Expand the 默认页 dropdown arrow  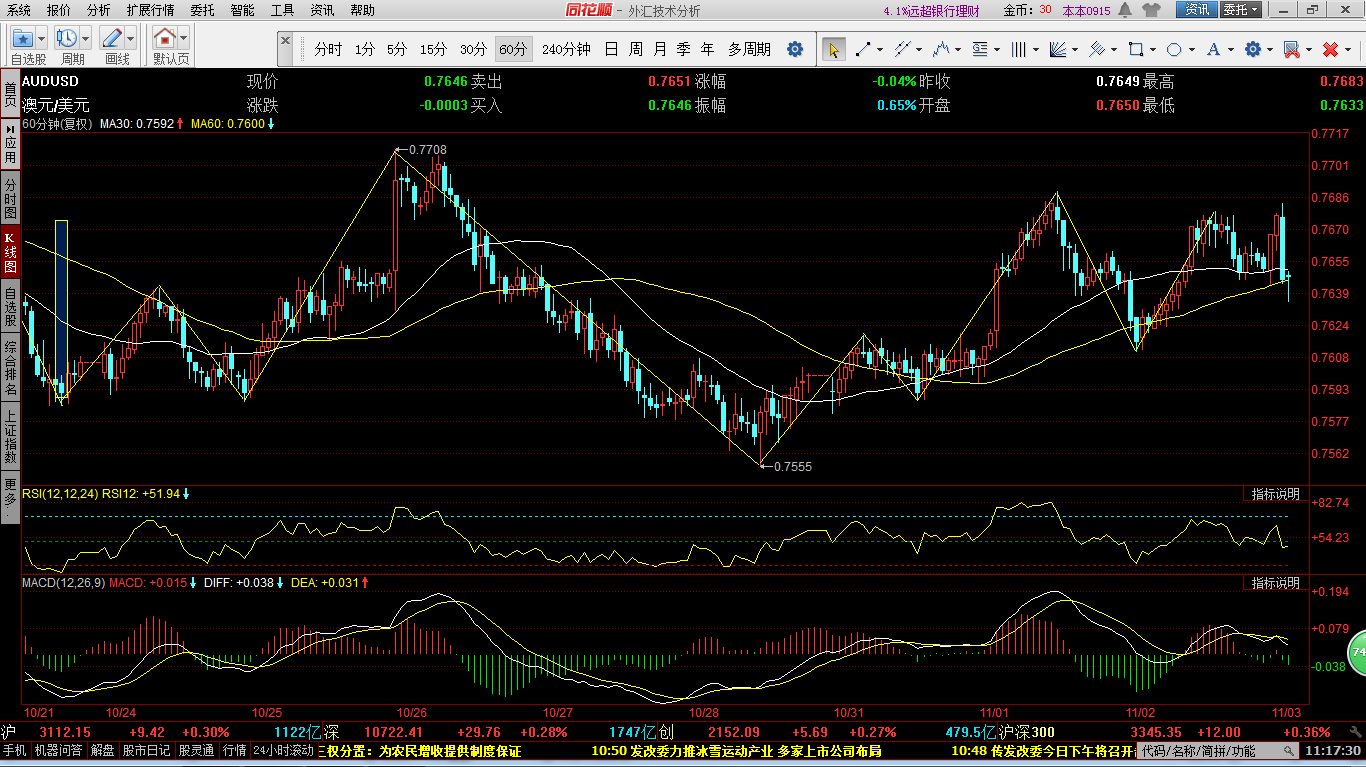point(184,39)
